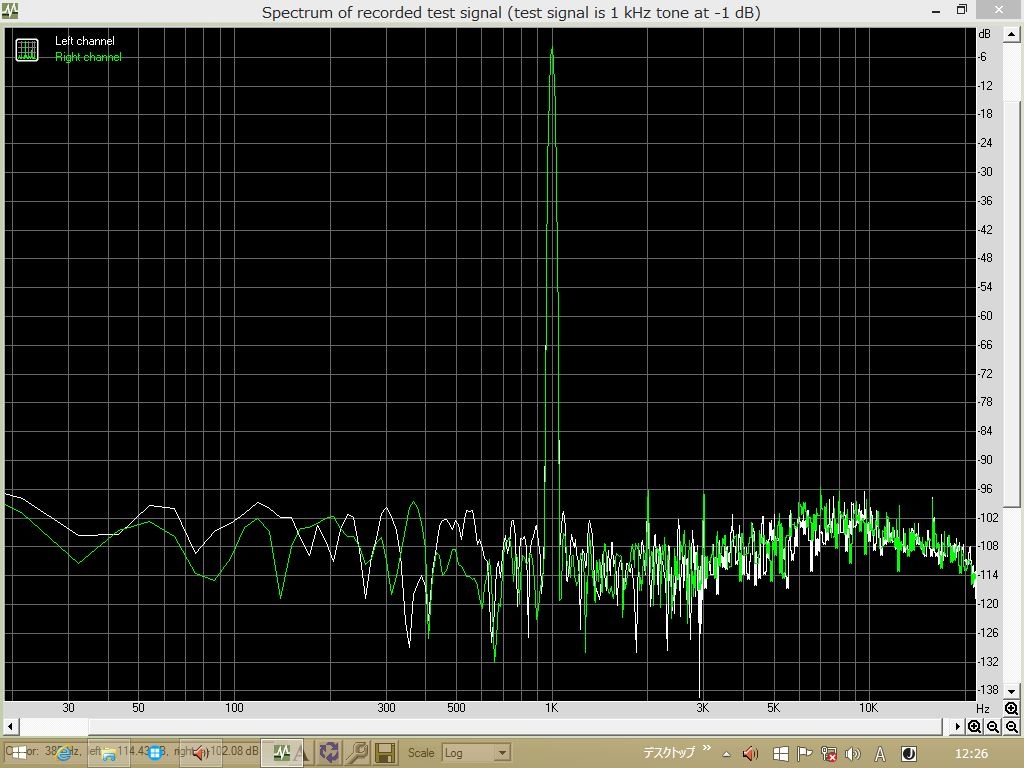Click the 3K frequency axis label
This screenshot has height=768, width=1024.
tap(703, 708)
